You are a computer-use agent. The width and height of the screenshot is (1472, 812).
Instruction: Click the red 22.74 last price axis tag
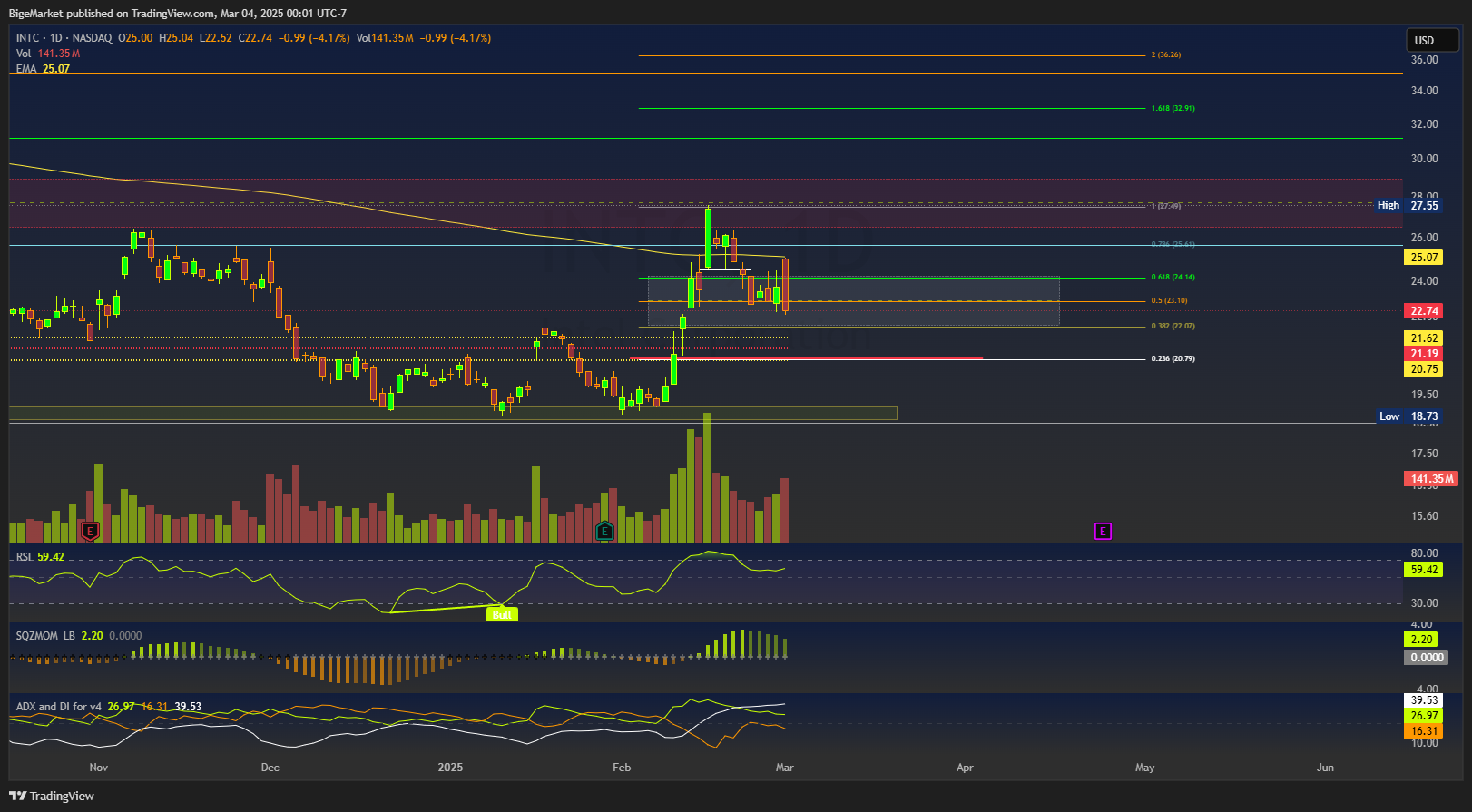1424,311
